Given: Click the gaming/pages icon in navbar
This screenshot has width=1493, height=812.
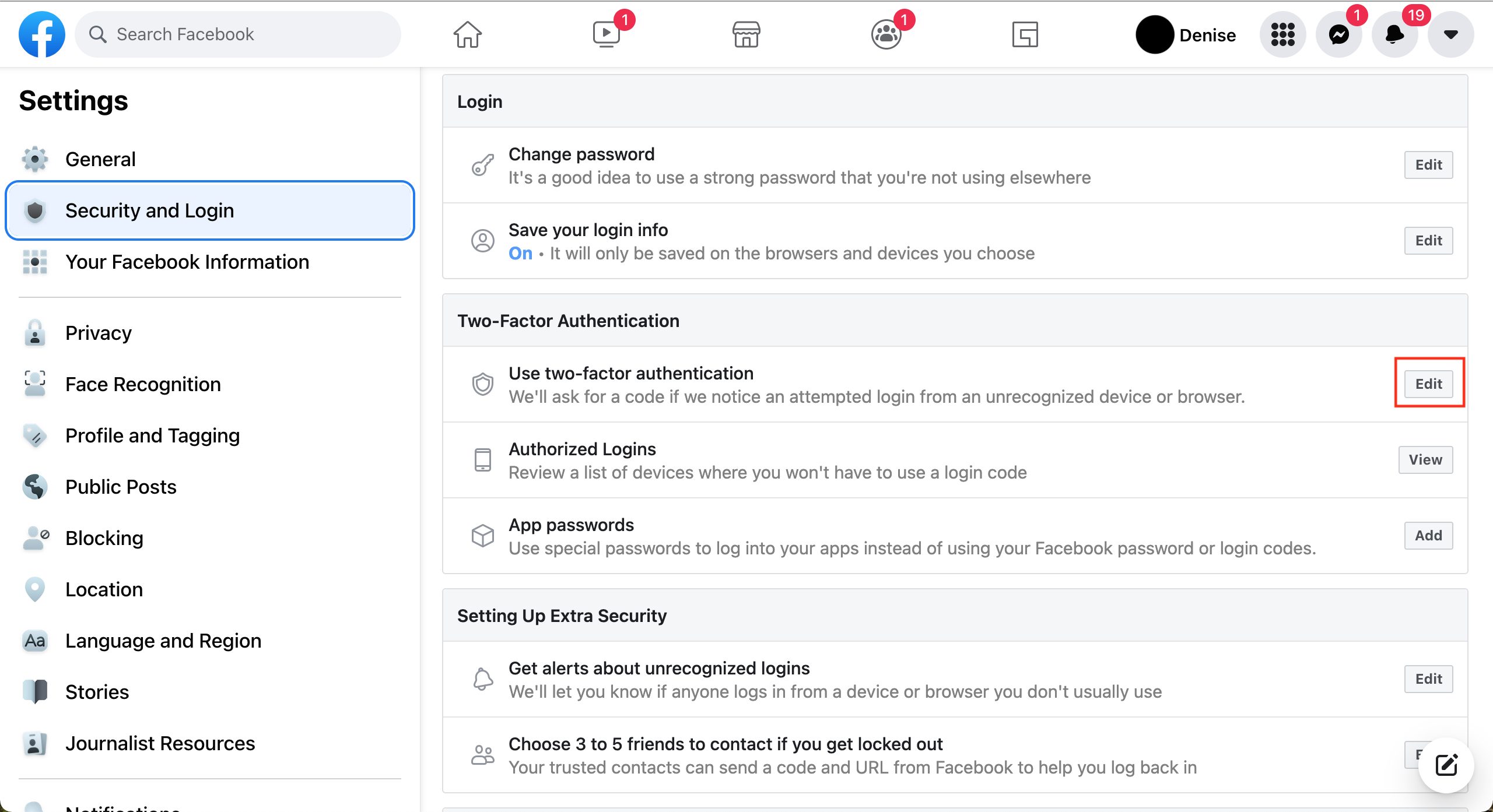Looking at the screenshot, I should tap(1025, 34).
